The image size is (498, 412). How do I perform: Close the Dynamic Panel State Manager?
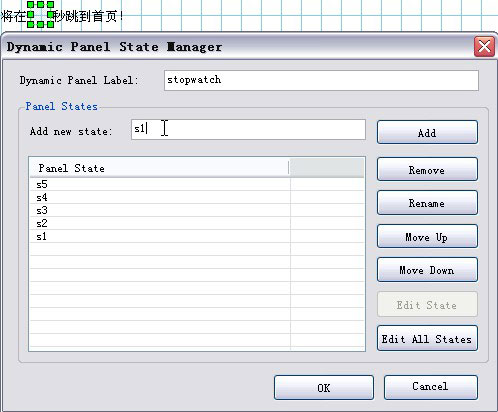(x=484, y=46)
